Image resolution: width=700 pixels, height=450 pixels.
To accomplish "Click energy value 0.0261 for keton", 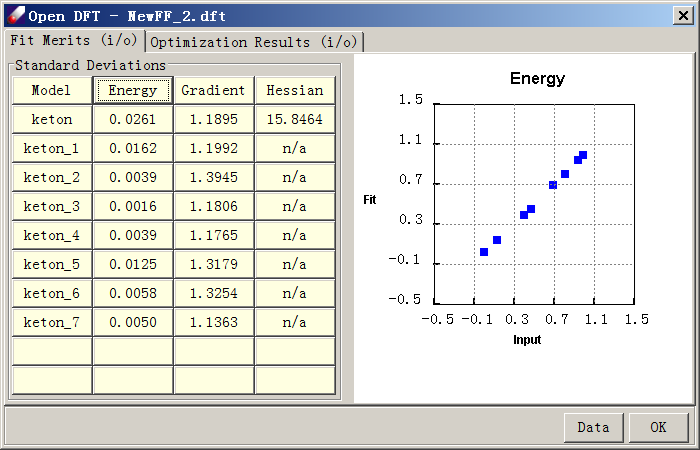I will pos(133,119).
